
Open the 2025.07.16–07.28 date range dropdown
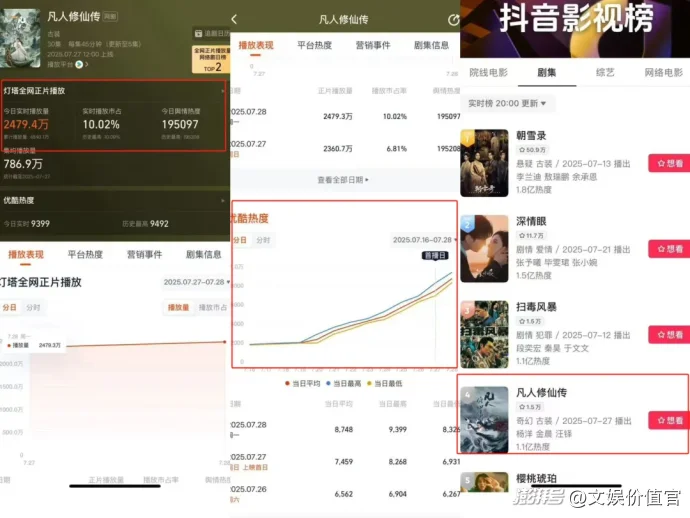click(x=424, y=240)
